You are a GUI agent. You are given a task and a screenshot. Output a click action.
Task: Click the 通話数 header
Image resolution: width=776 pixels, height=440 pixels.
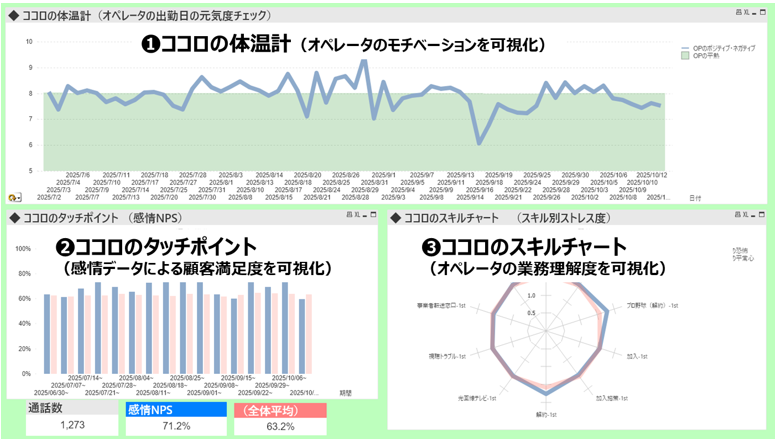(72, 408)
